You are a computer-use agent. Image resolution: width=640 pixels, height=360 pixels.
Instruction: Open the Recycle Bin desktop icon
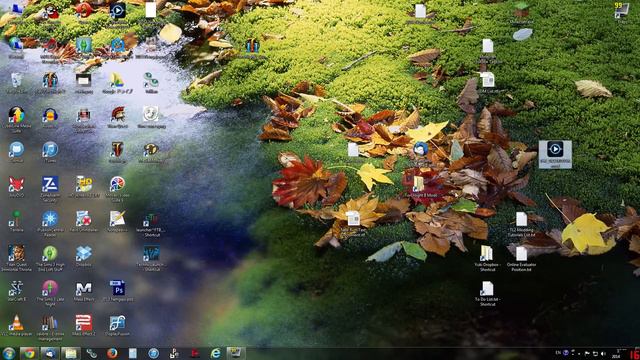click(x=16, y=81)
